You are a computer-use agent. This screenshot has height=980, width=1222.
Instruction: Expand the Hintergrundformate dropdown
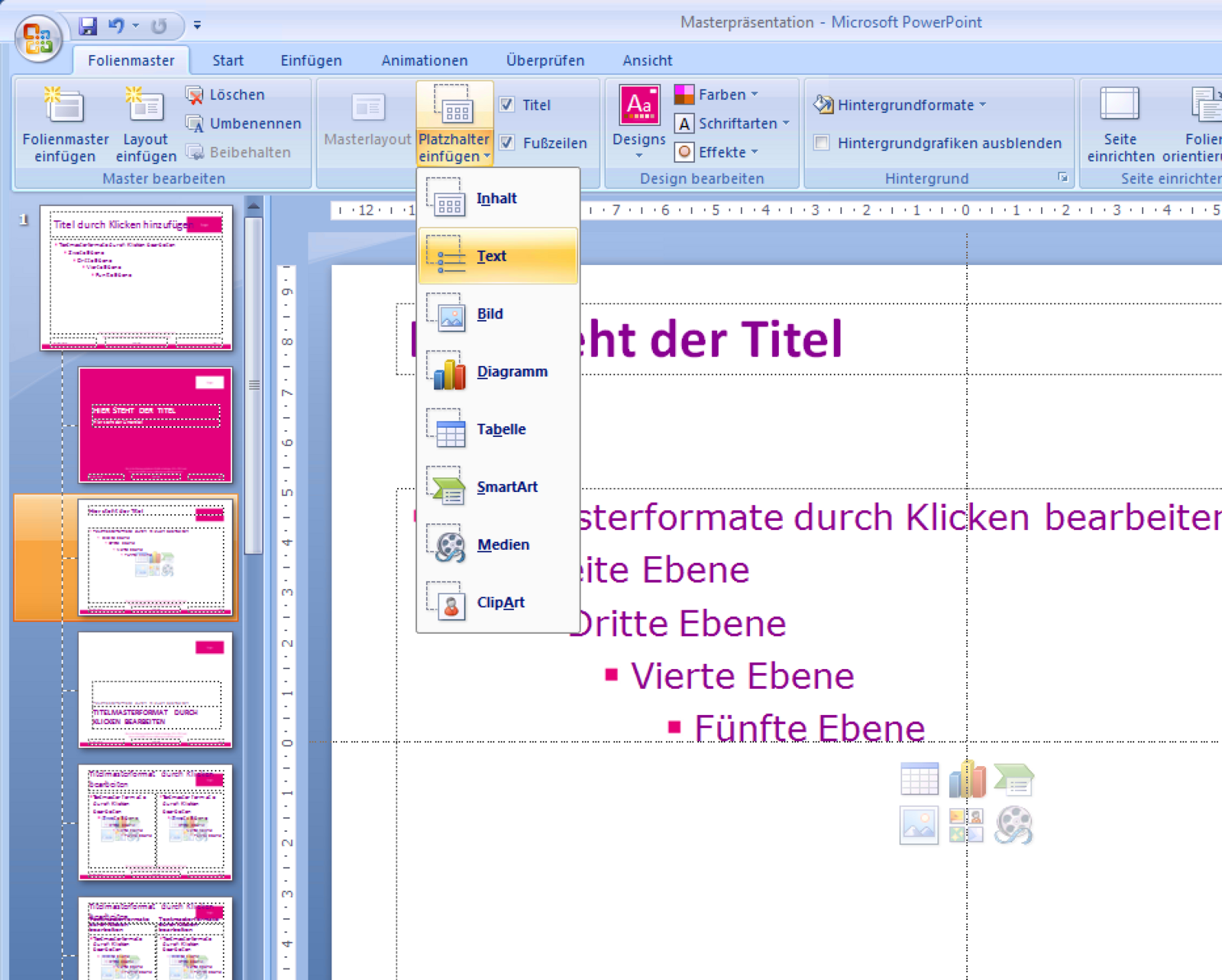click(x=901, y=105)
